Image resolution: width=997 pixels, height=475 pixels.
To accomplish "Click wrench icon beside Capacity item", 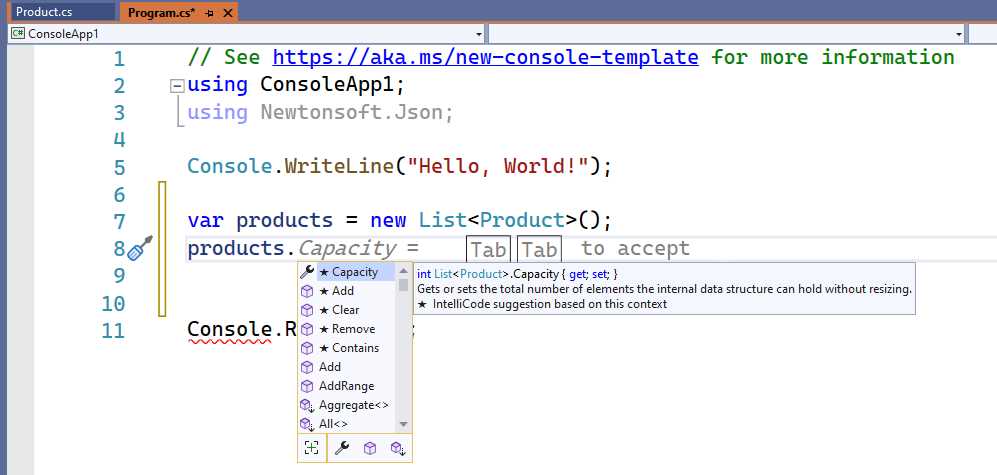I will coord(307,272).
